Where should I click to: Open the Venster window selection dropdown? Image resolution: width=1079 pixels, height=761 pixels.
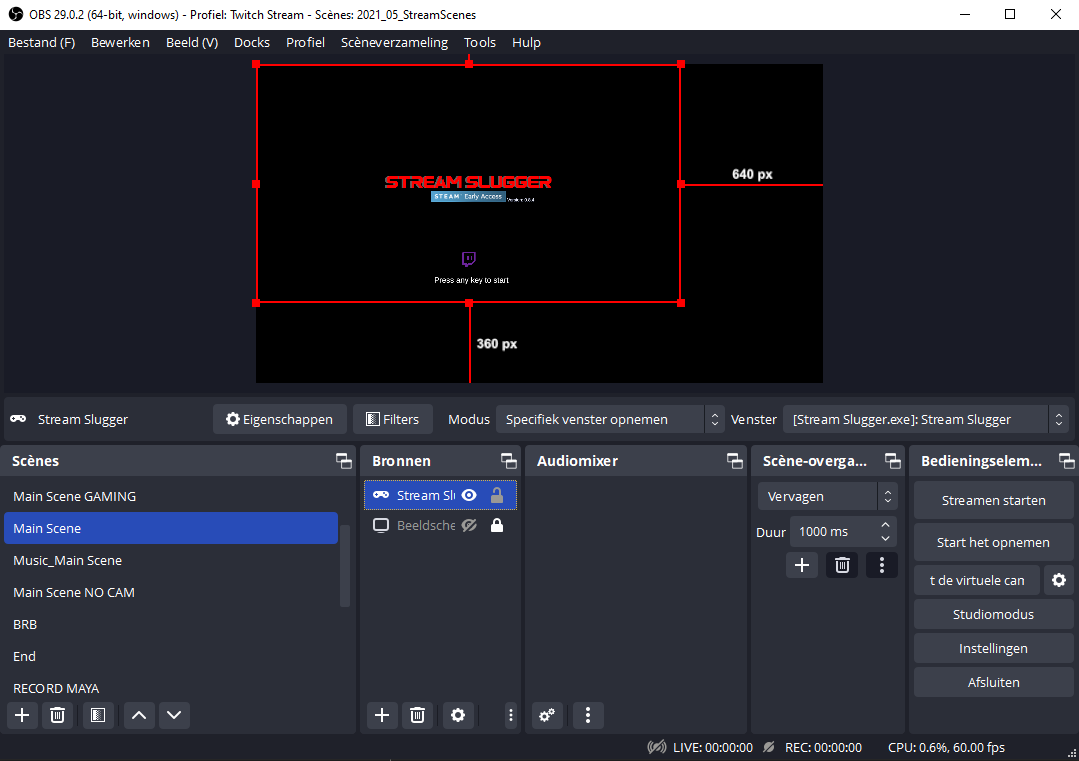coord(925,419)
